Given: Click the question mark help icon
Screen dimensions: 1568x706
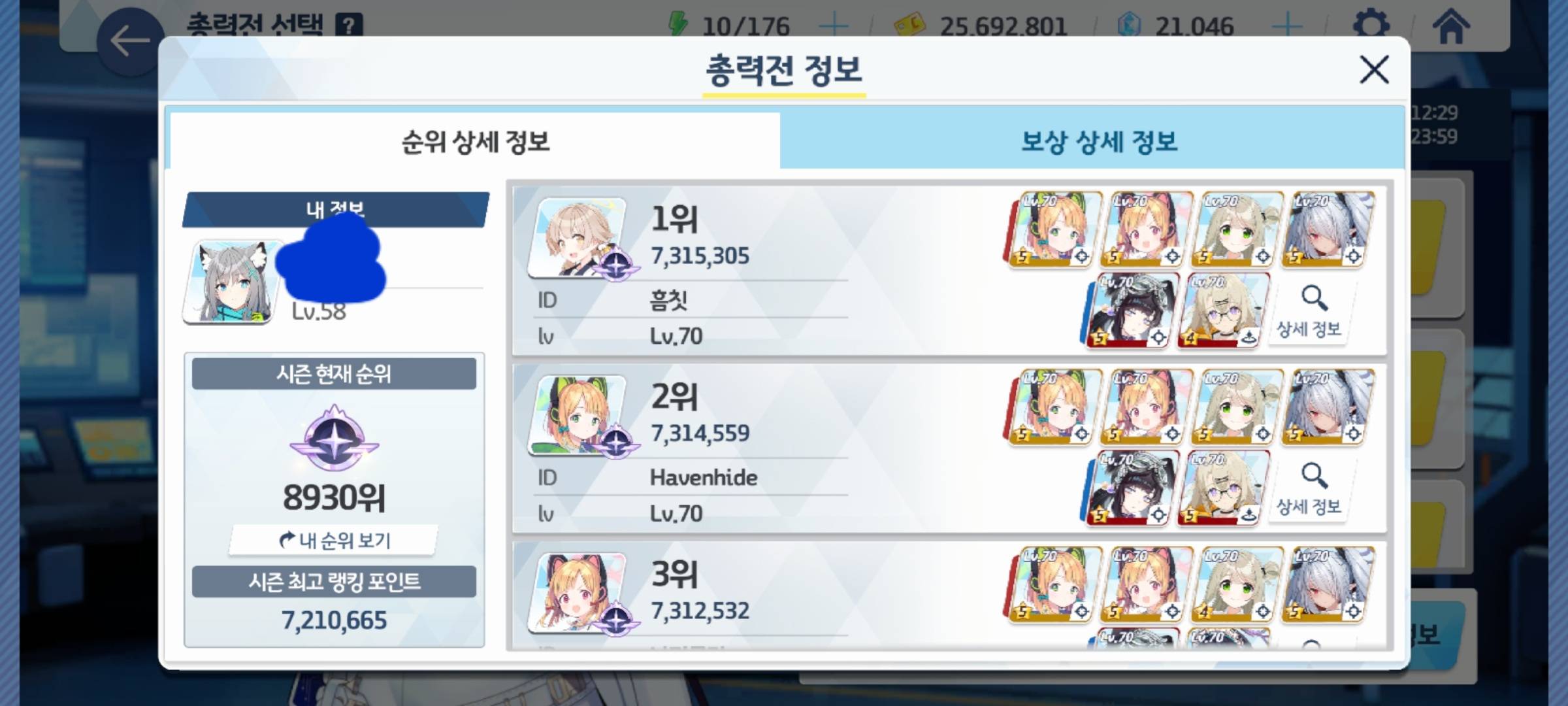Looking at the screenshot, I should 349,26.
